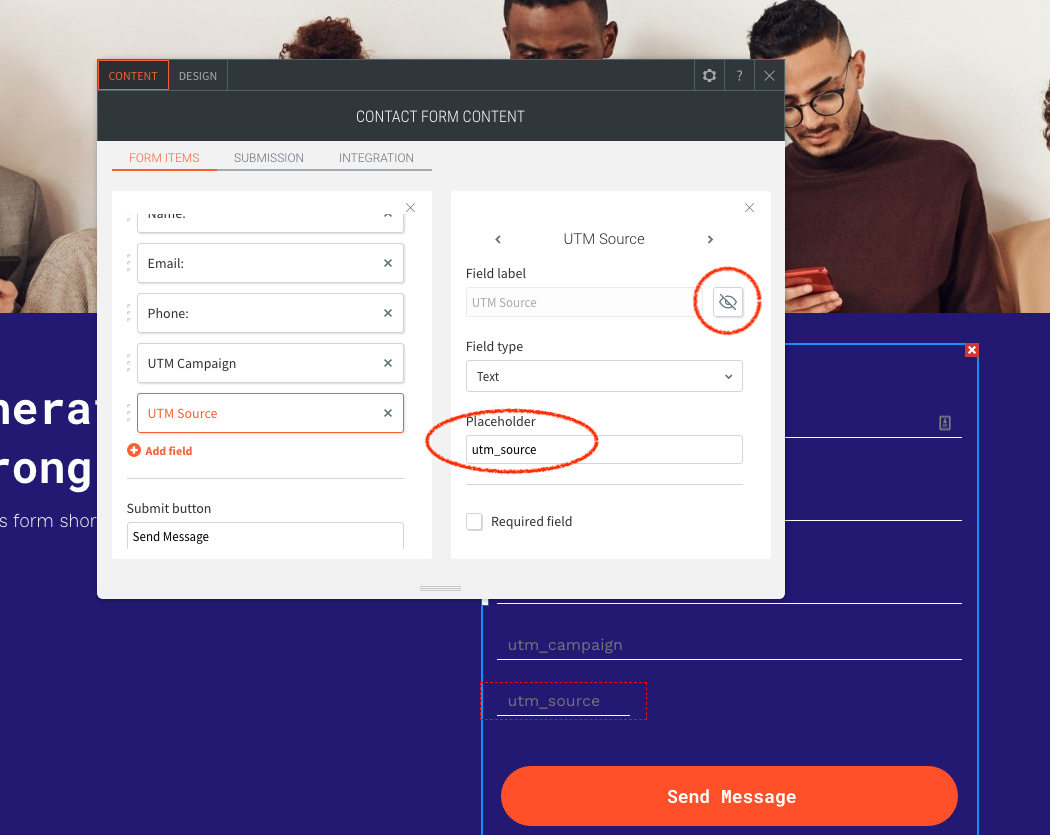Click the dialog resize handle at bottom
The width and height of the screenshot is (1050, 835).
click(441, 589)
